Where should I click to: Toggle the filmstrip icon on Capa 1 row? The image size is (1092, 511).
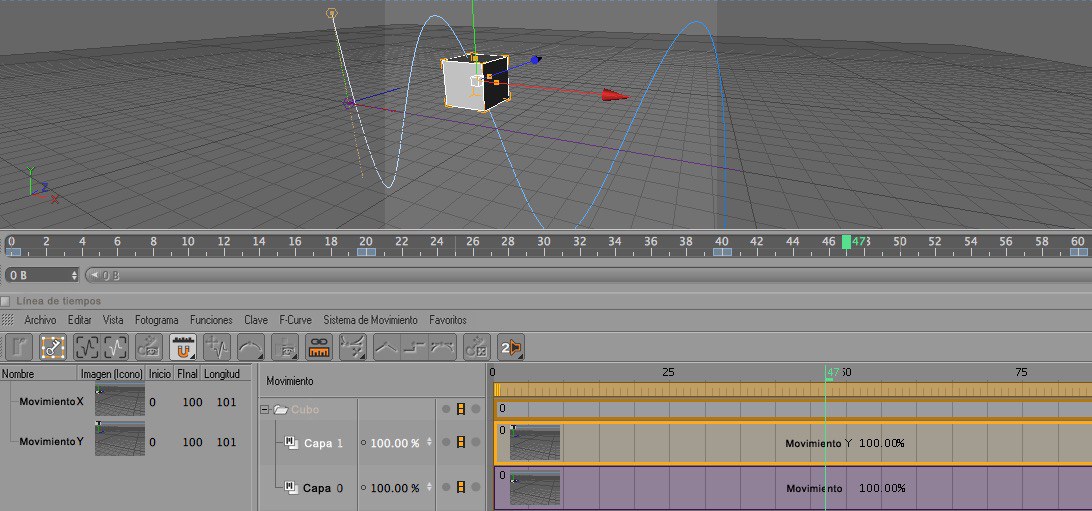(x=461, y=442)
